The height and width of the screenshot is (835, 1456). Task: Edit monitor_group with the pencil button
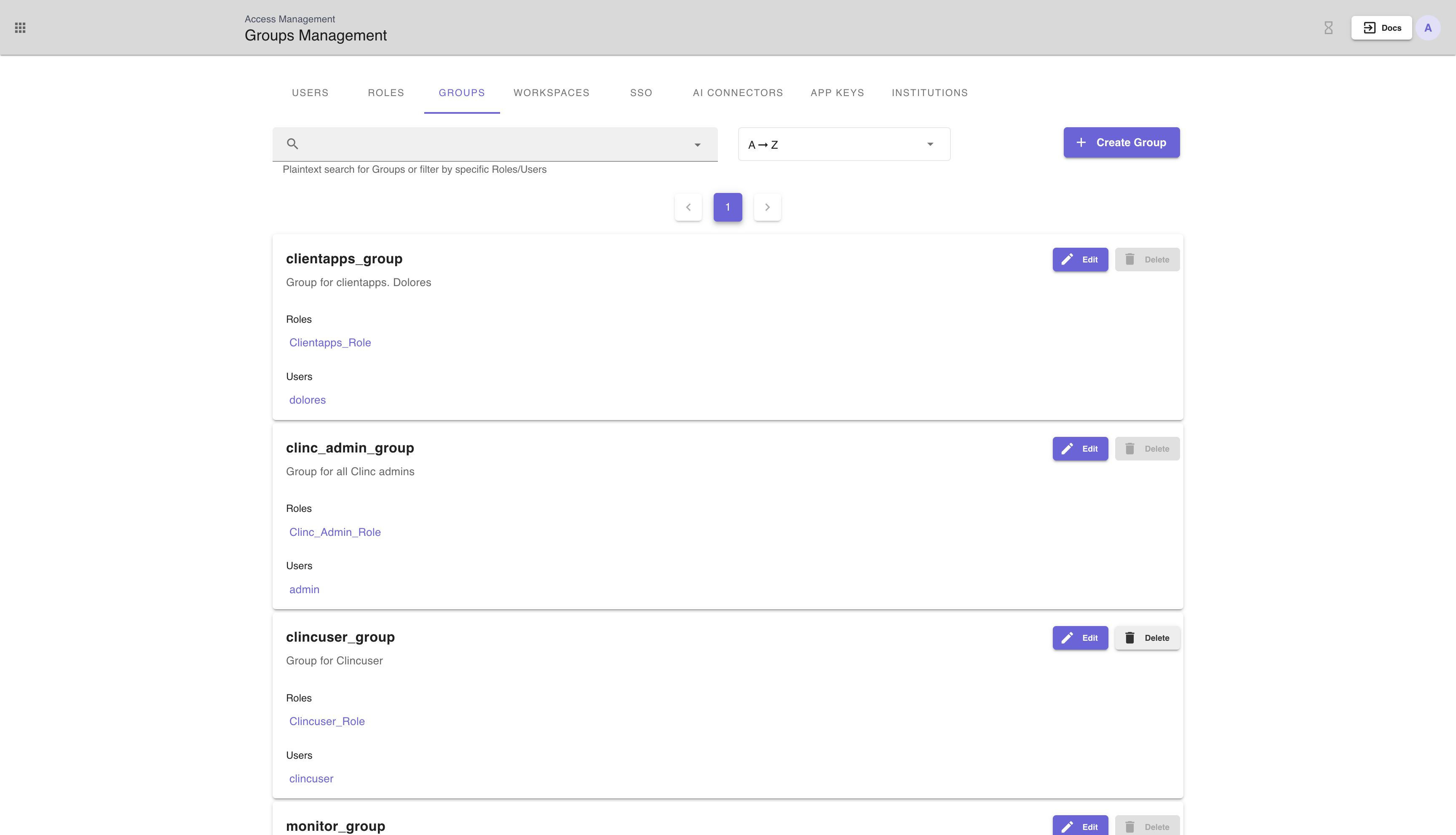pyautogui.click(x=1080, y=827)
